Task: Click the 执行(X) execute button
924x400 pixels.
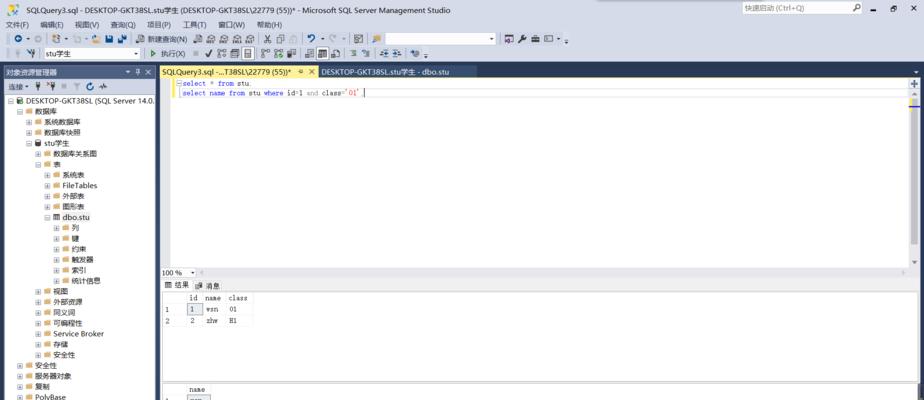Action: coord(167,54)
